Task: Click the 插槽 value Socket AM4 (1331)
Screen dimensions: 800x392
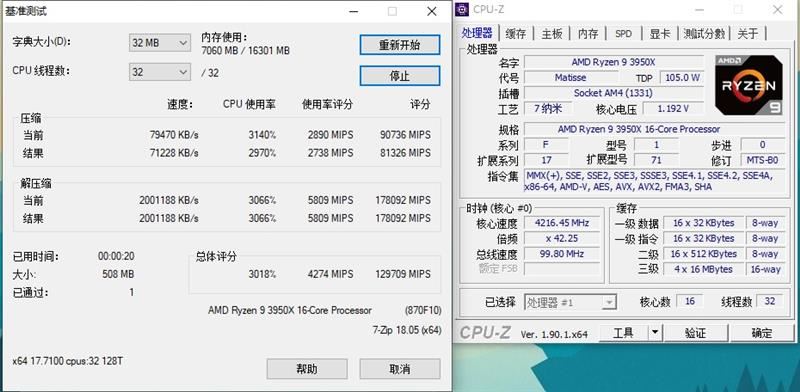Action: pos(613,93)
